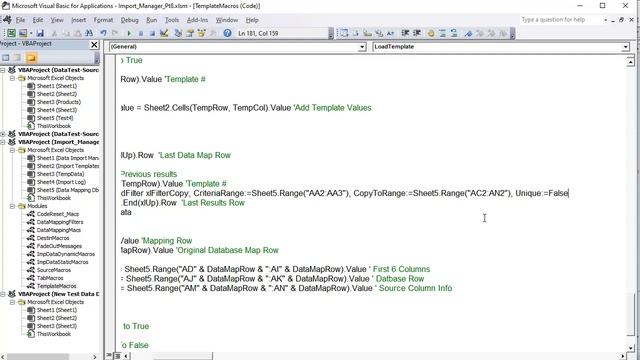Viewport: 640px width, 360px height.
Task: Click the Reset stop icon
Action: pyautogui.click(x=152, y=33)
